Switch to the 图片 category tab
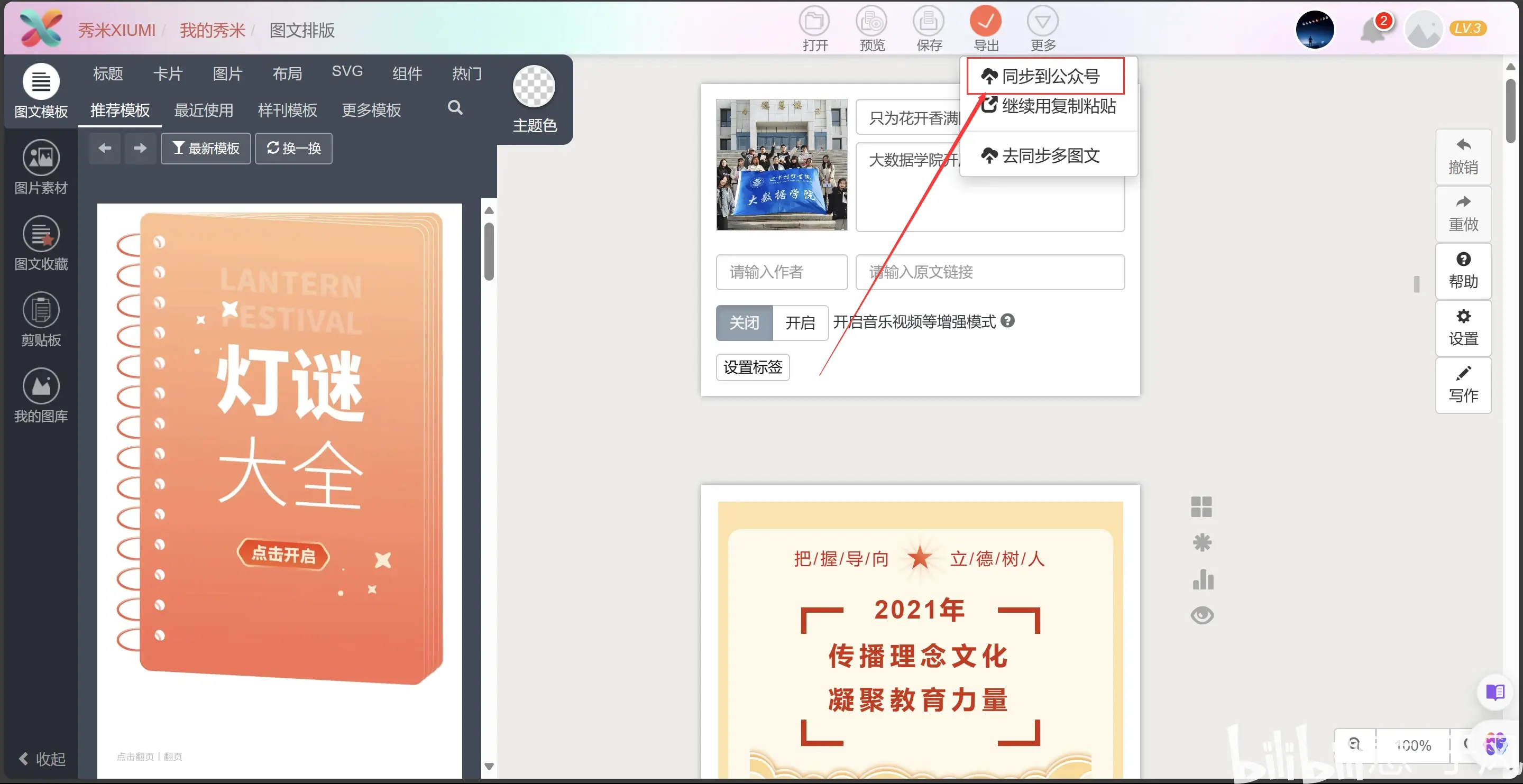 click(227, 73)
